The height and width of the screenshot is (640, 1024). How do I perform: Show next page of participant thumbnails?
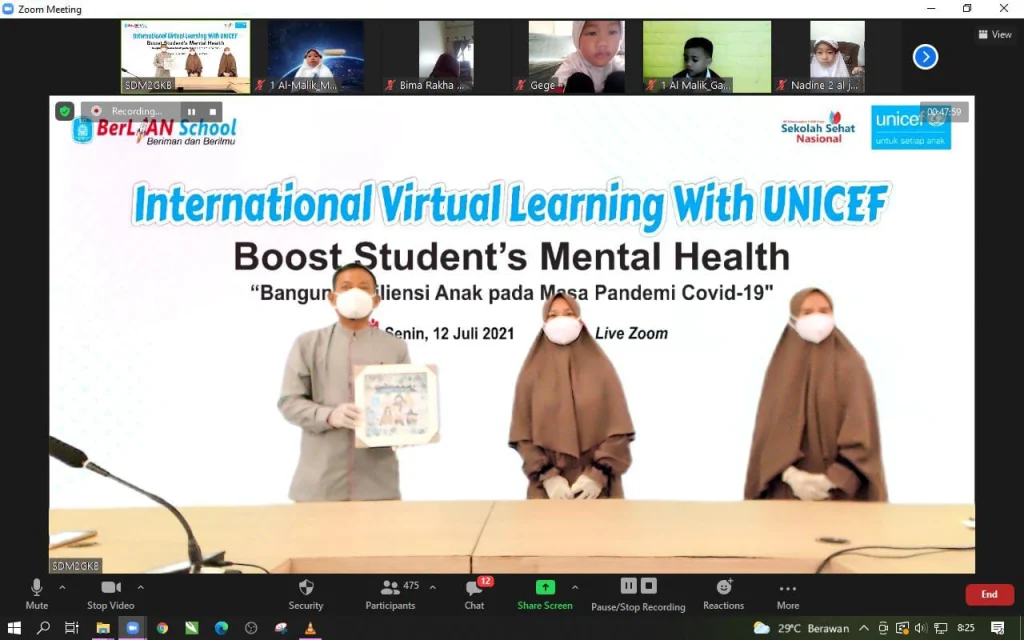925,57
